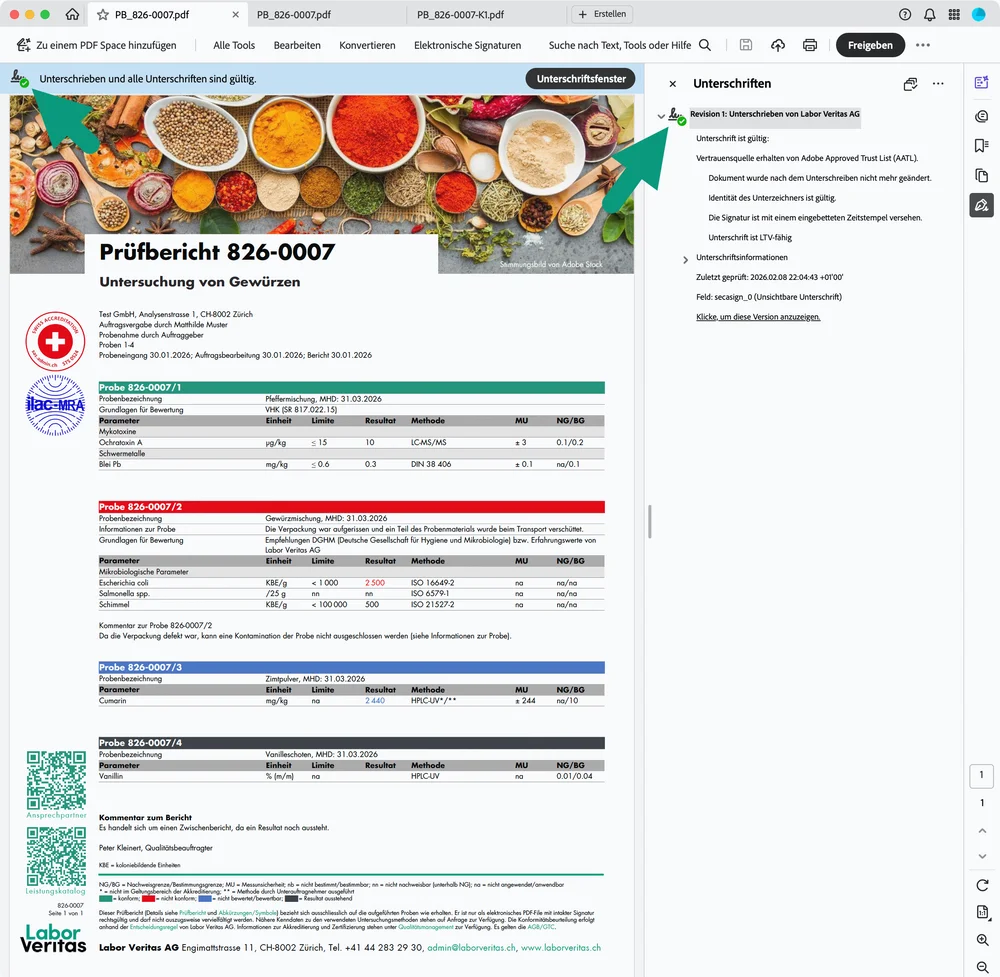This screenshot has width=1000, height=977.
Task: Toggle the star on the PB_826-0007.pdf tab
Action: [x=103, y=15]
